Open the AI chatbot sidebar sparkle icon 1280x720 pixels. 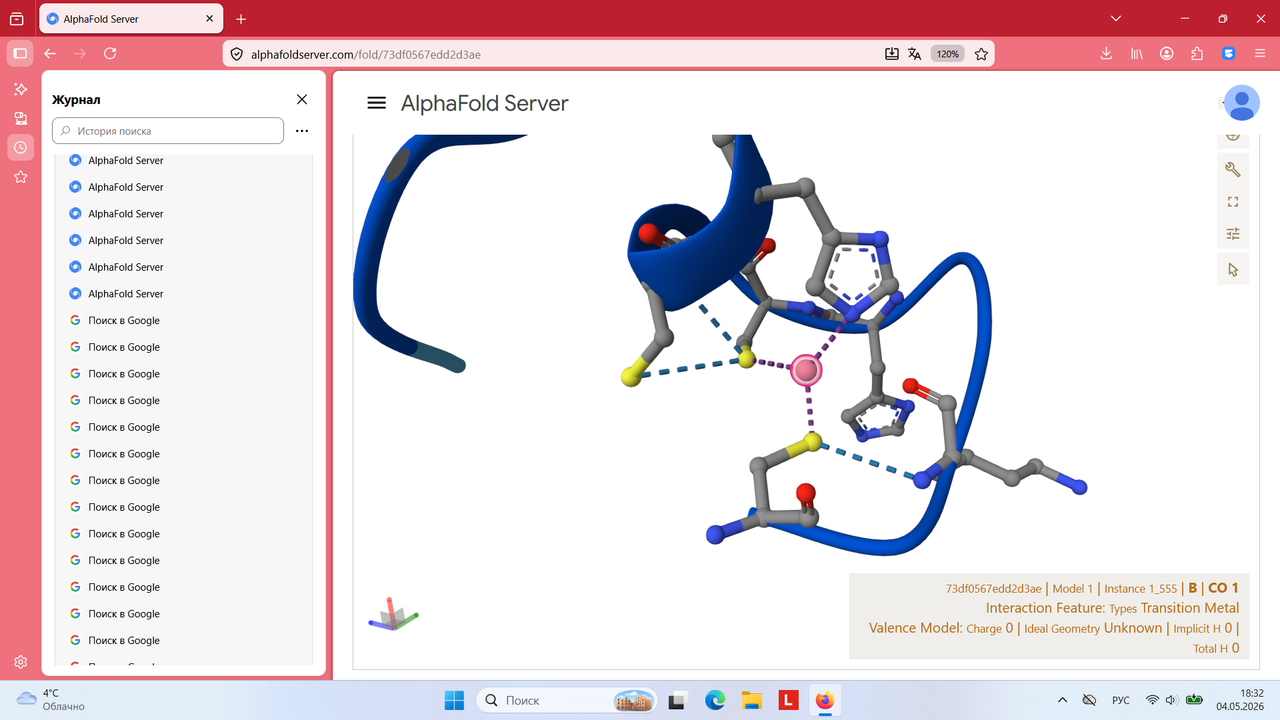click(x=20, y=90)
